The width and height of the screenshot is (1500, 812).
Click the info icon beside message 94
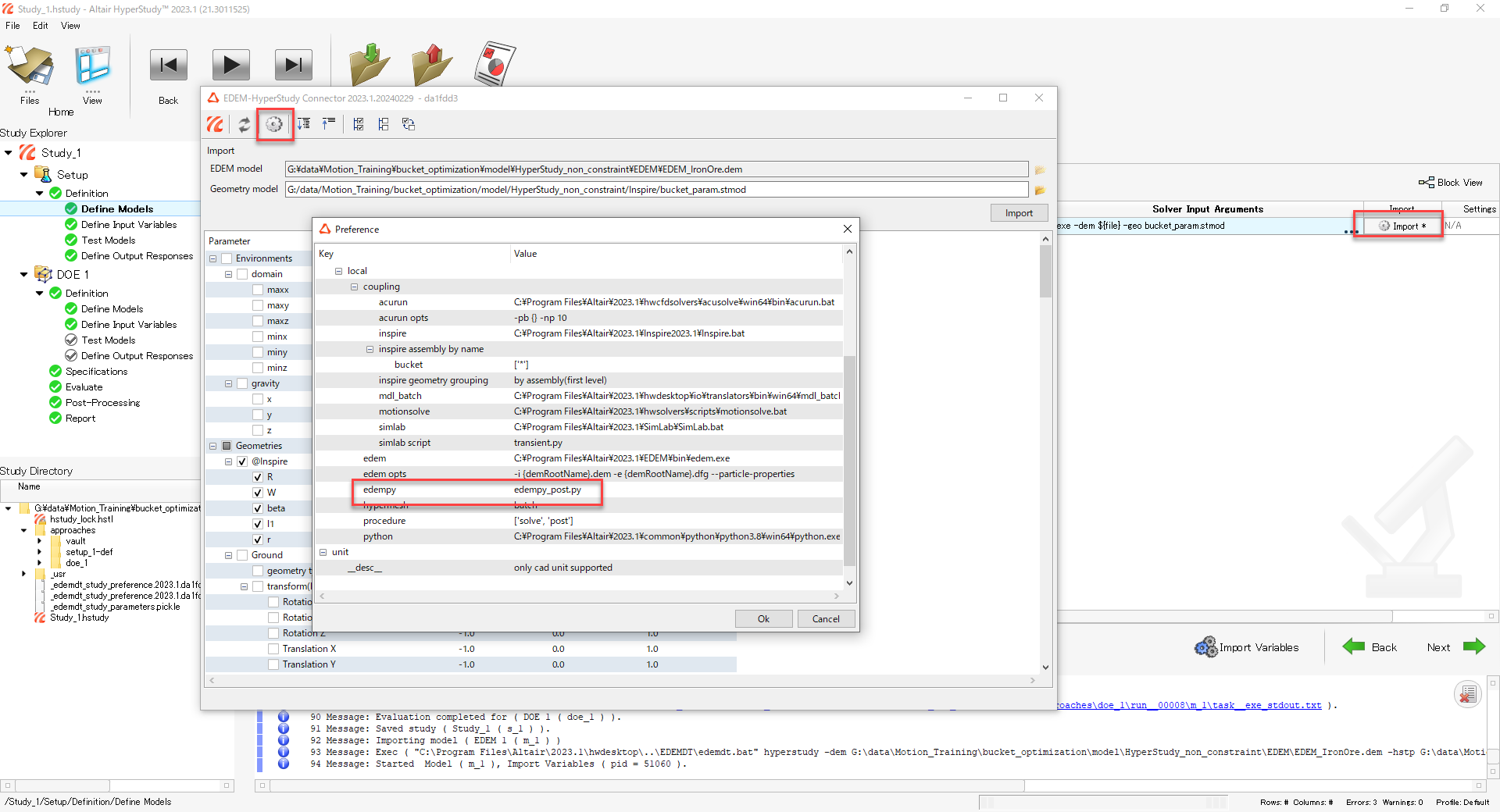[x=284, y=764]
